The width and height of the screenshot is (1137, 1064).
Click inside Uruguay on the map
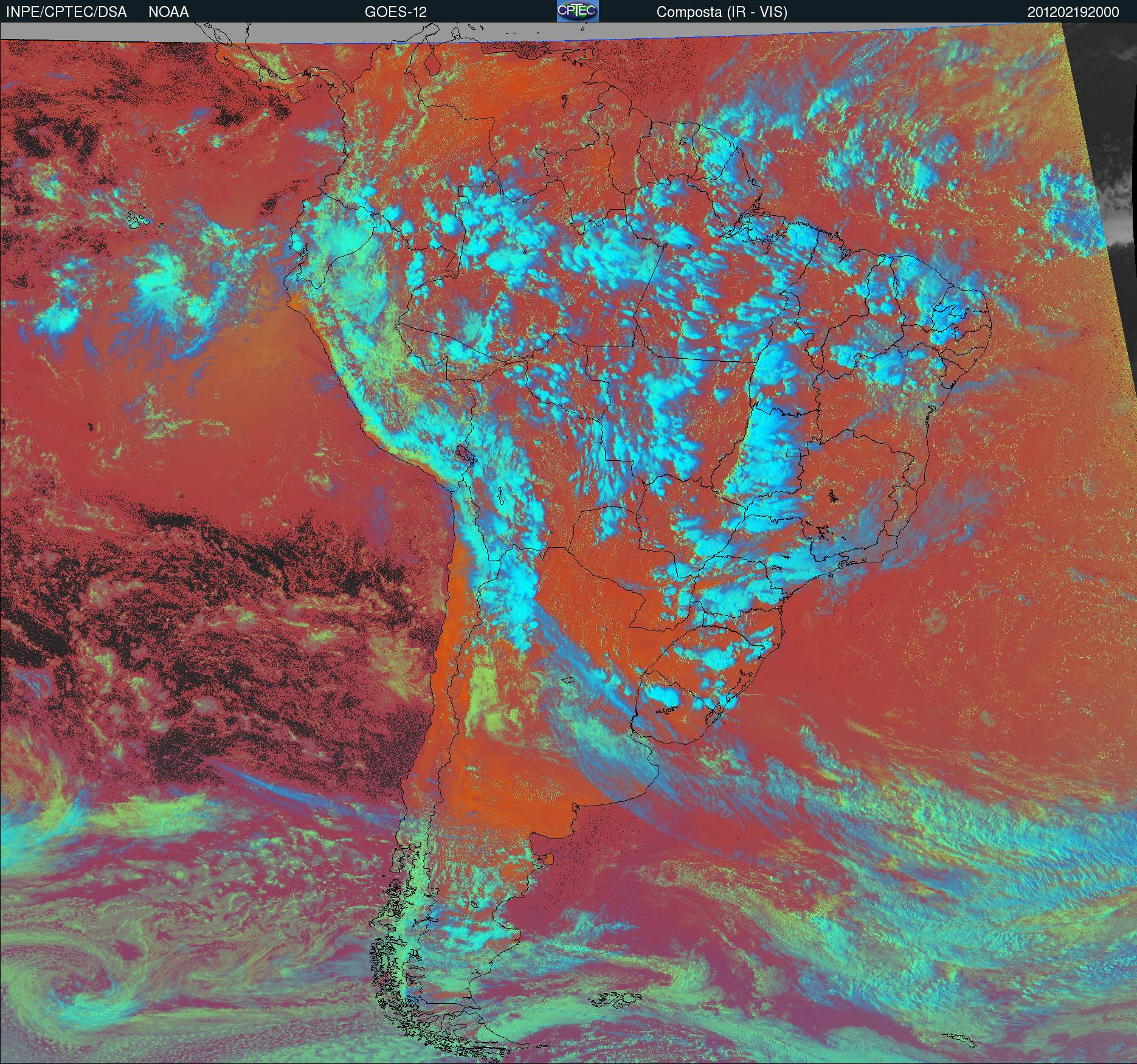[675, 705]
